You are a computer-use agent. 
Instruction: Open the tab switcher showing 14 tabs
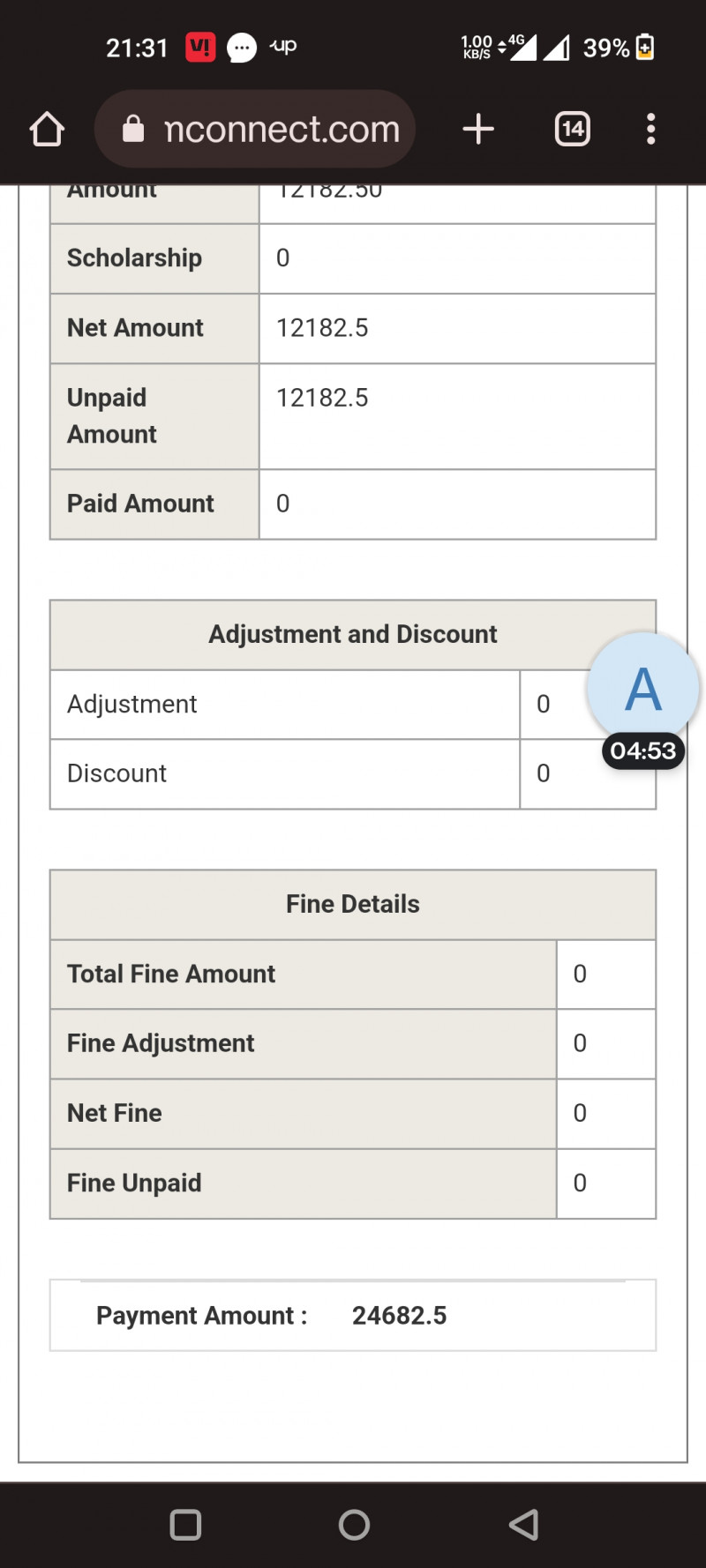click(x=572, y=129)
